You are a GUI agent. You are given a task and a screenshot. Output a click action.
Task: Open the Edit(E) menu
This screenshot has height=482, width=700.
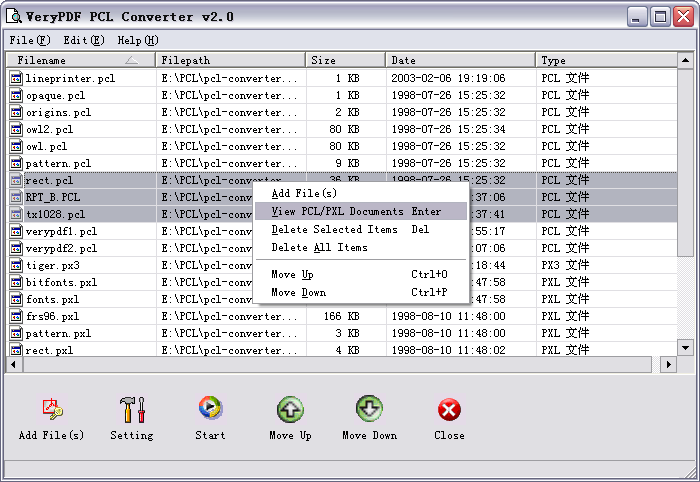(x=84, y=40)
